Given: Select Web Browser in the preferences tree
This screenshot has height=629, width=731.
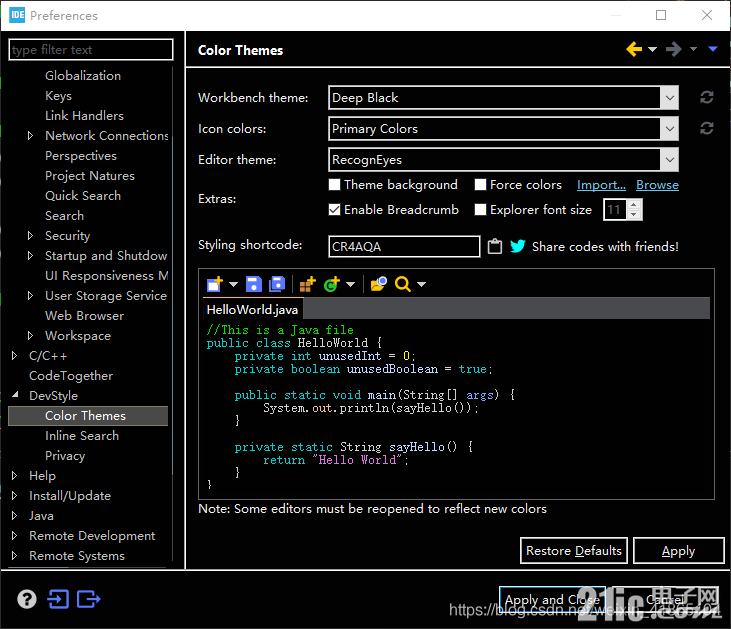Looking at the screenshot, I should pyautogui.click(x=84, y=316).
